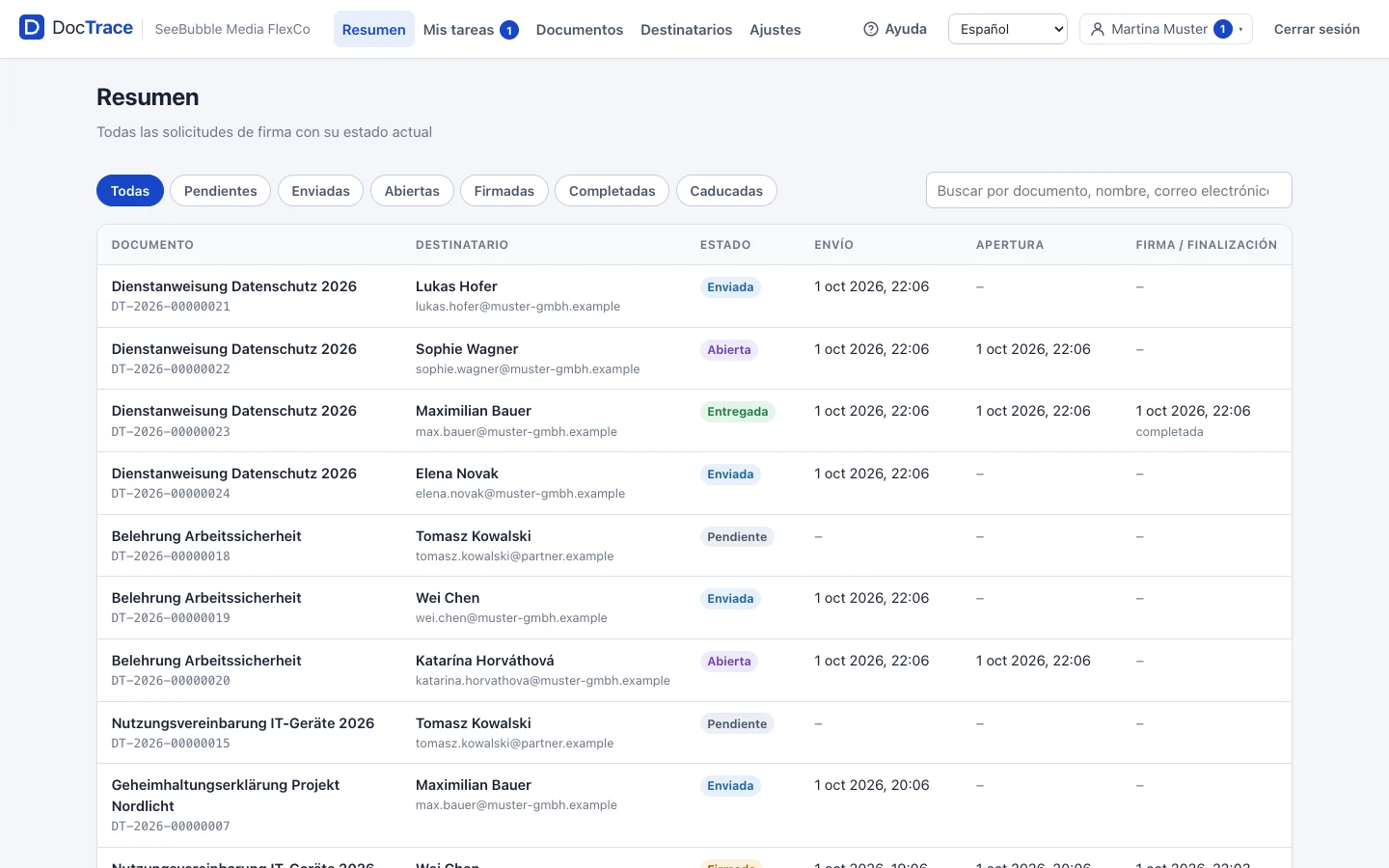Open the Documentos tab
Screen dimensions: 1389x868
point(580,30)
